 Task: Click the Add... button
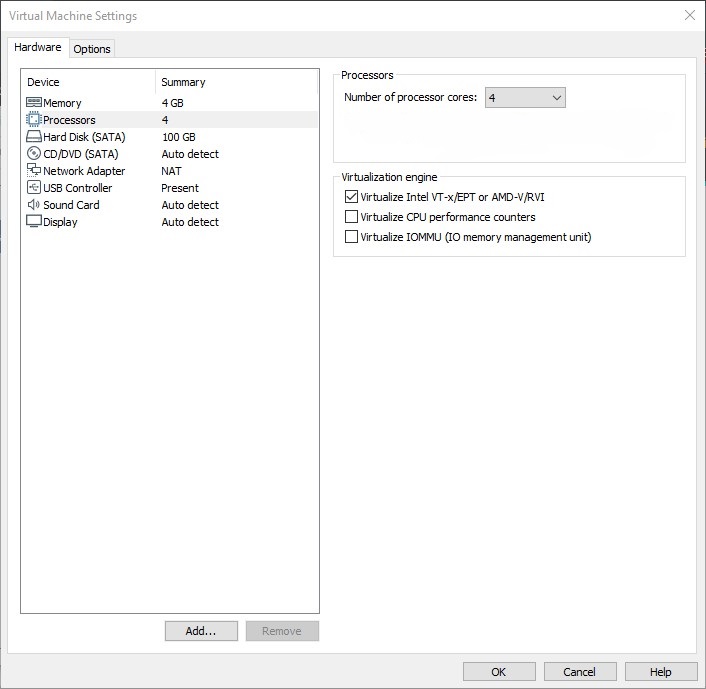[x=201, y=631]
